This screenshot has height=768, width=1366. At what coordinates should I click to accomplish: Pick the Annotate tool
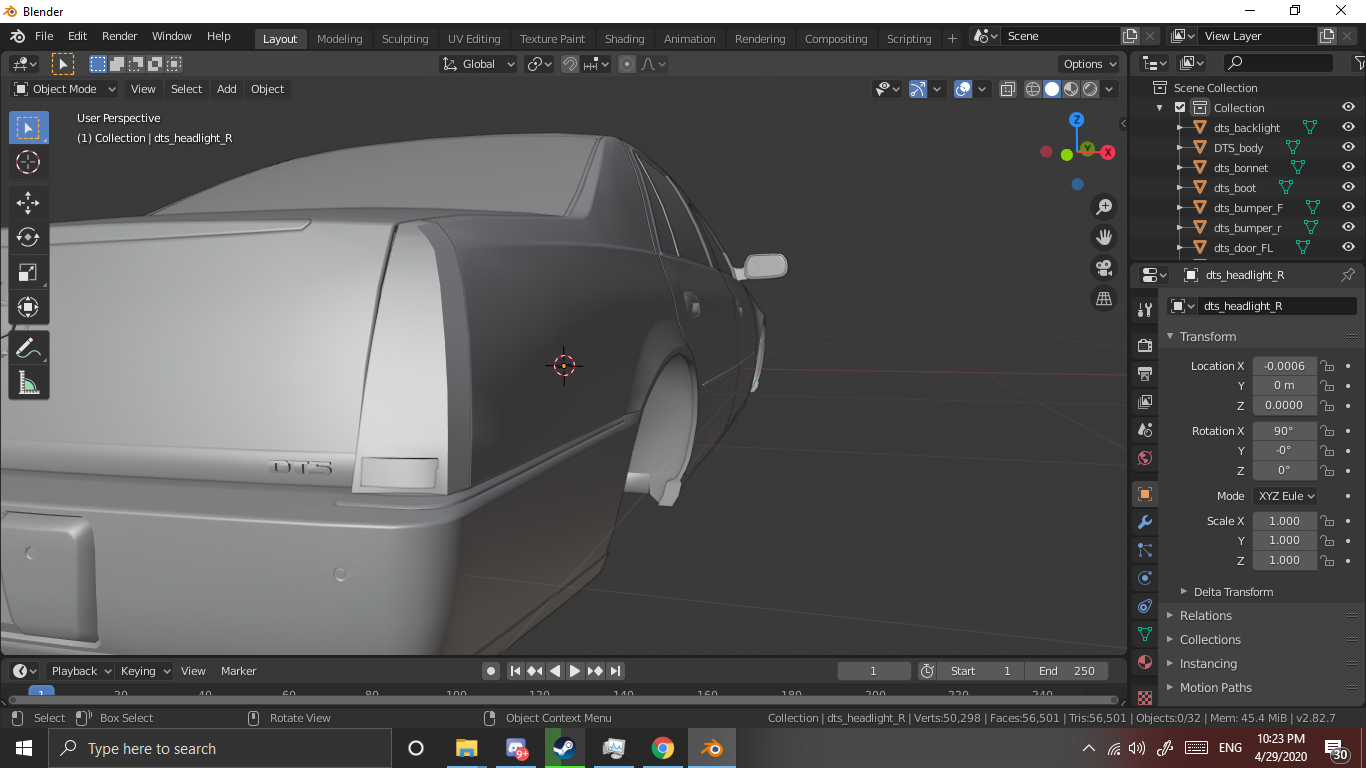(x=28, y=348)
